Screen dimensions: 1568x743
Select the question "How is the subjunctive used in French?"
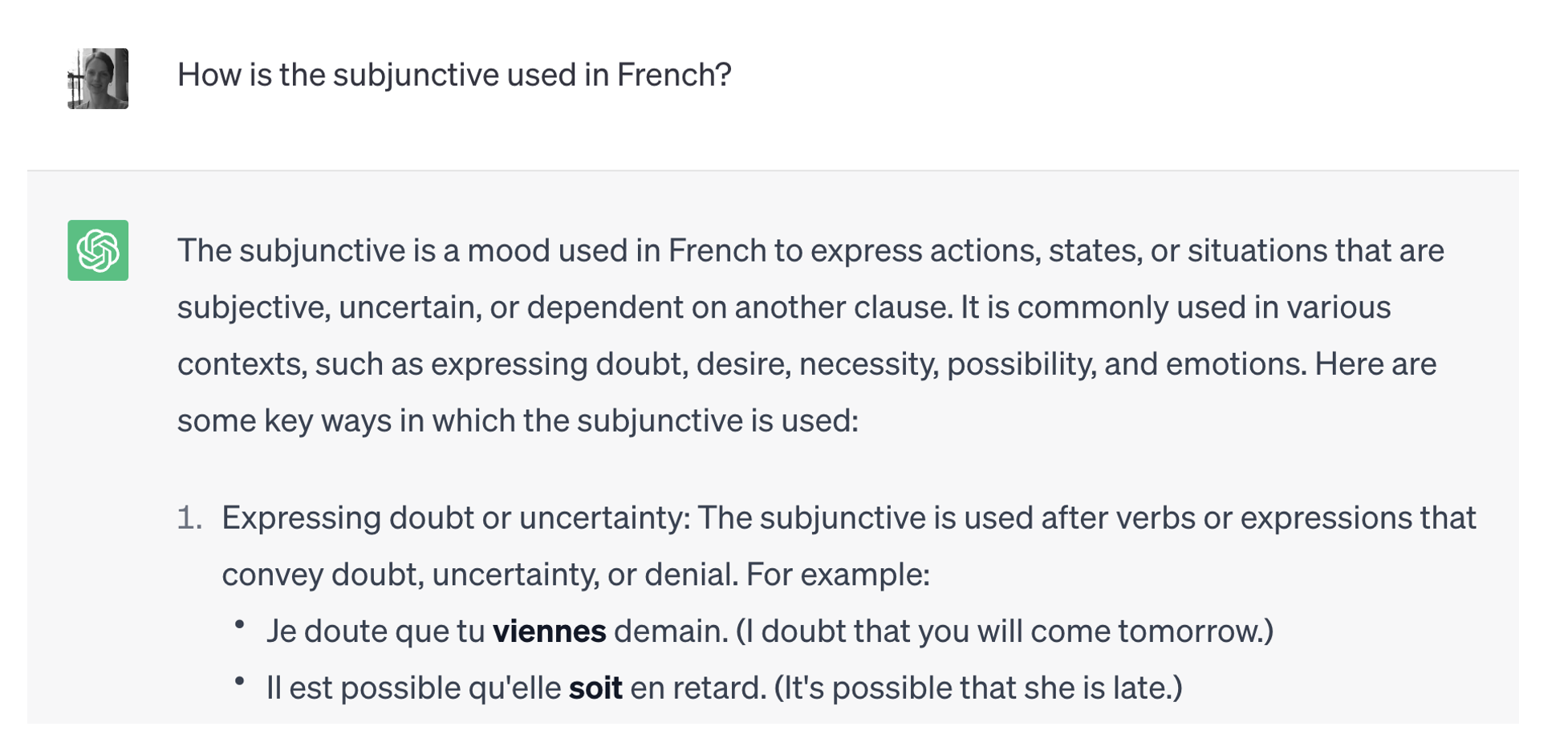[454, 75]
